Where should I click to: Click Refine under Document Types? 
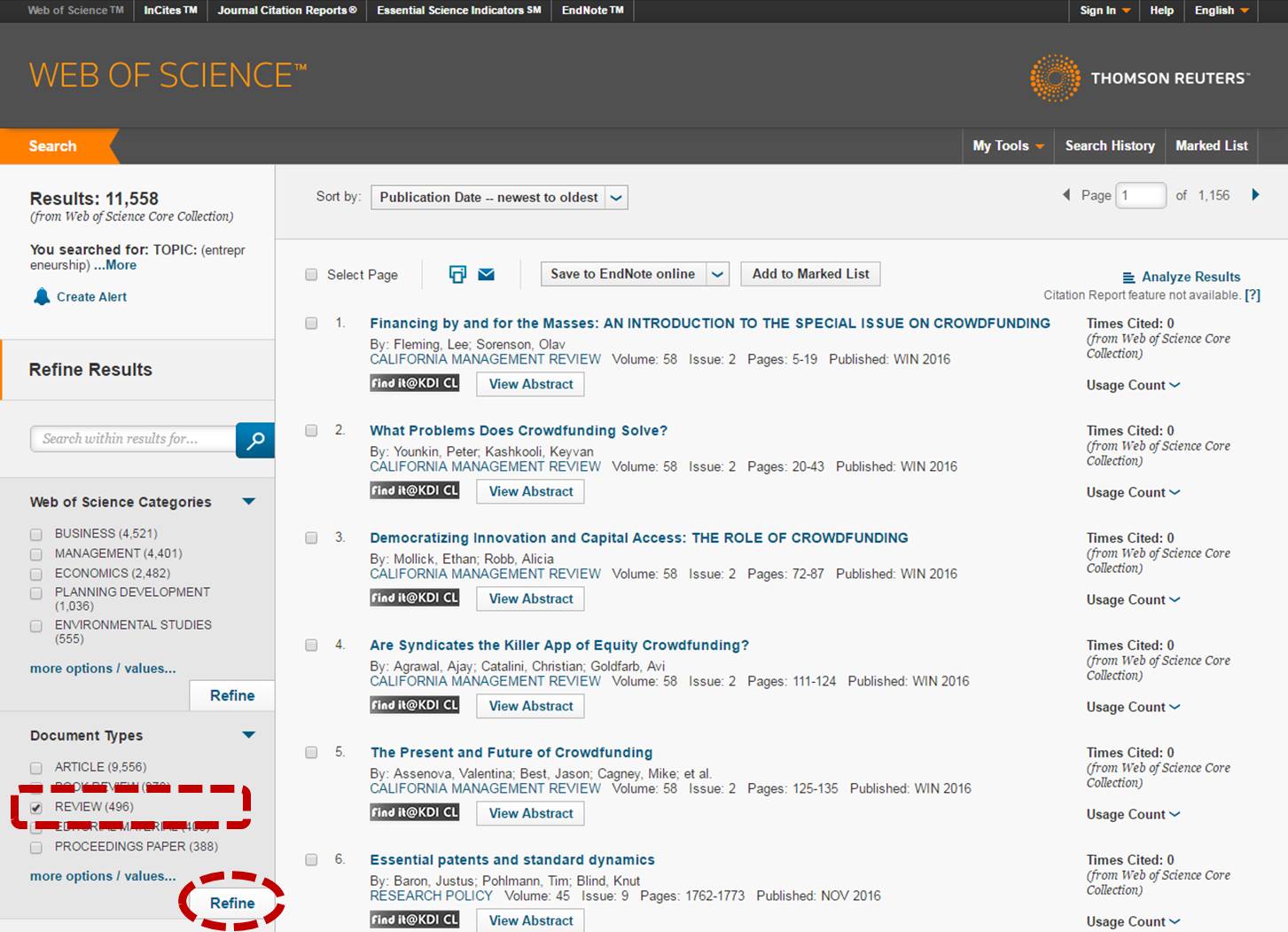click(232, 904)
